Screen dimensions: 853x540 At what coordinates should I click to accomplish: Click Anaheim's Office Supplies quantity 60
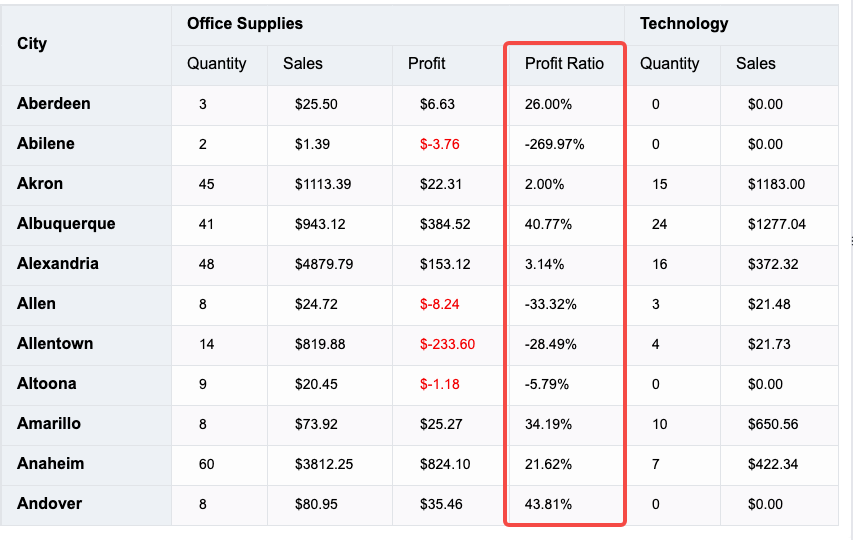207,464
